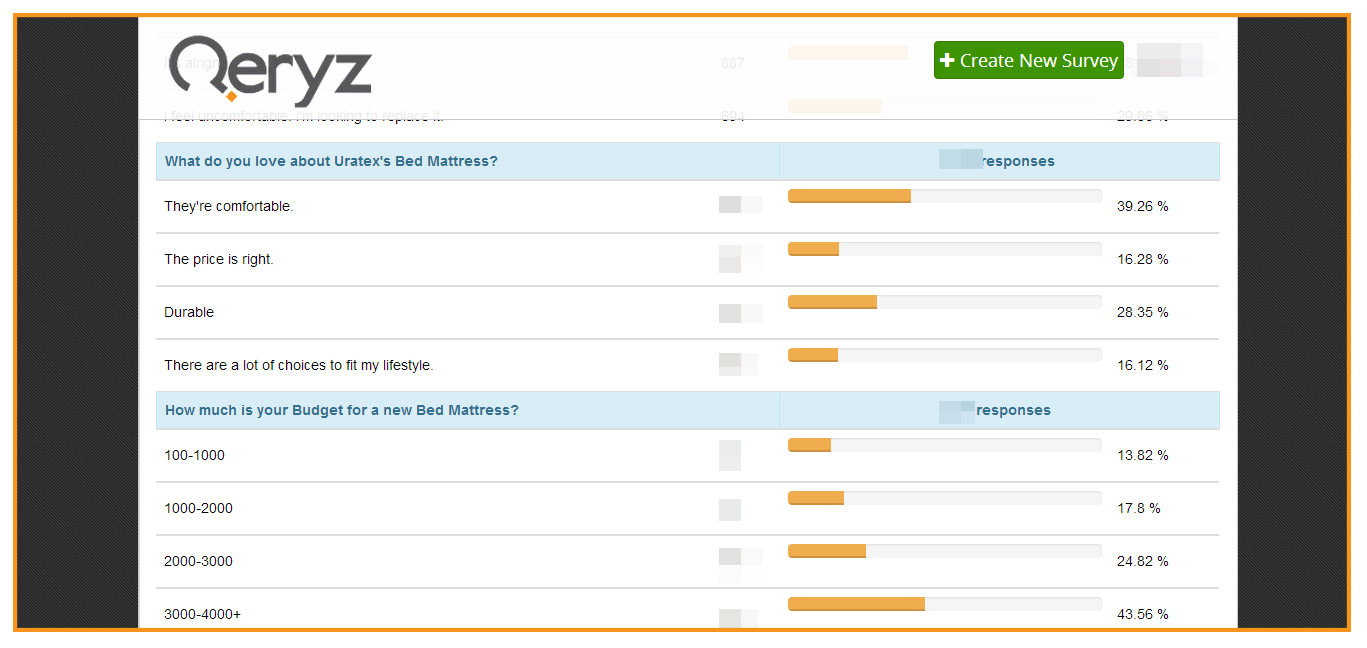Click the gray response icon beside Durable
This screenshot has height=648, width=1367.
pos(739,310)
